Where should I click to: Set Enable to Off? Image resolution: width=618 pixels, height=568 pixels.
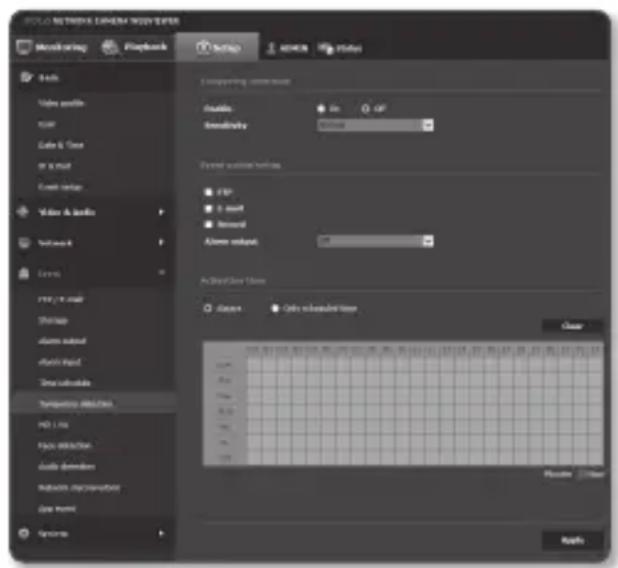(x=366, y=108)
